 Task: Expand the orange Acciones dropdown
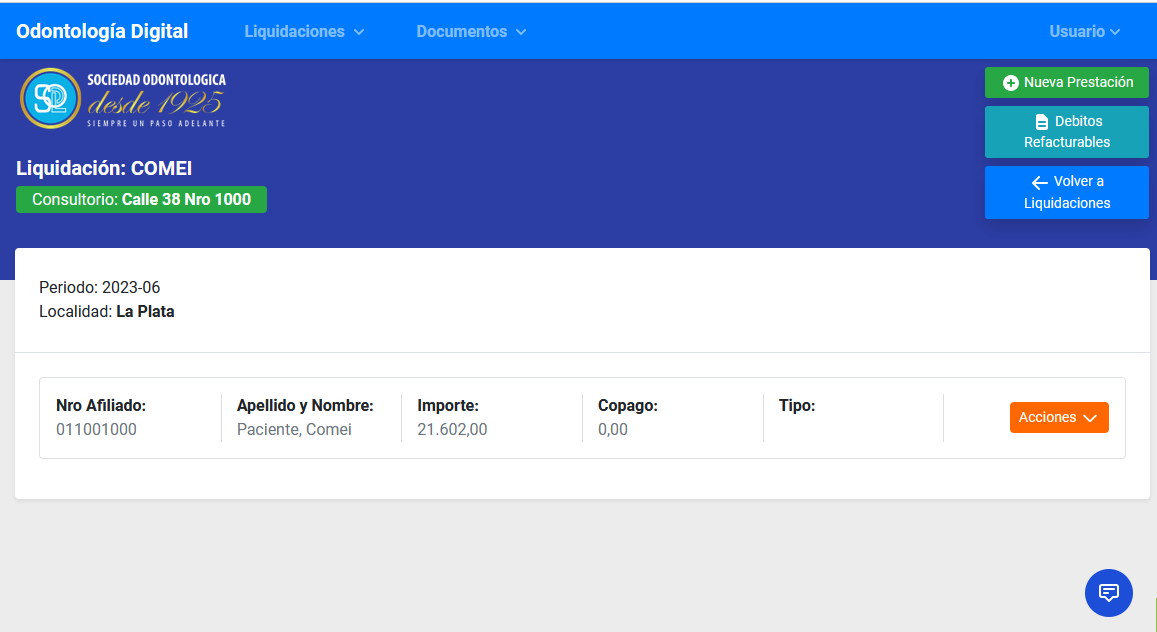(x=1058, y=418)
